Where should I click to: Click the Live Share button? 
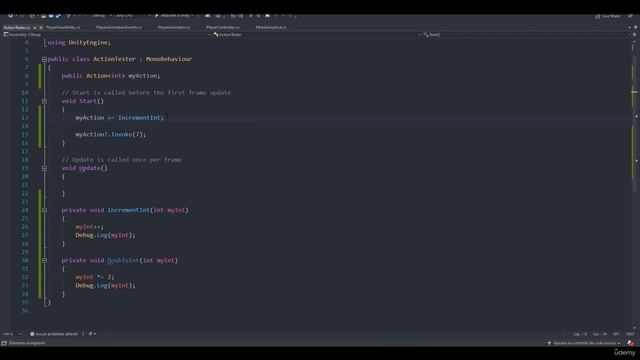(x=608, y=16)
